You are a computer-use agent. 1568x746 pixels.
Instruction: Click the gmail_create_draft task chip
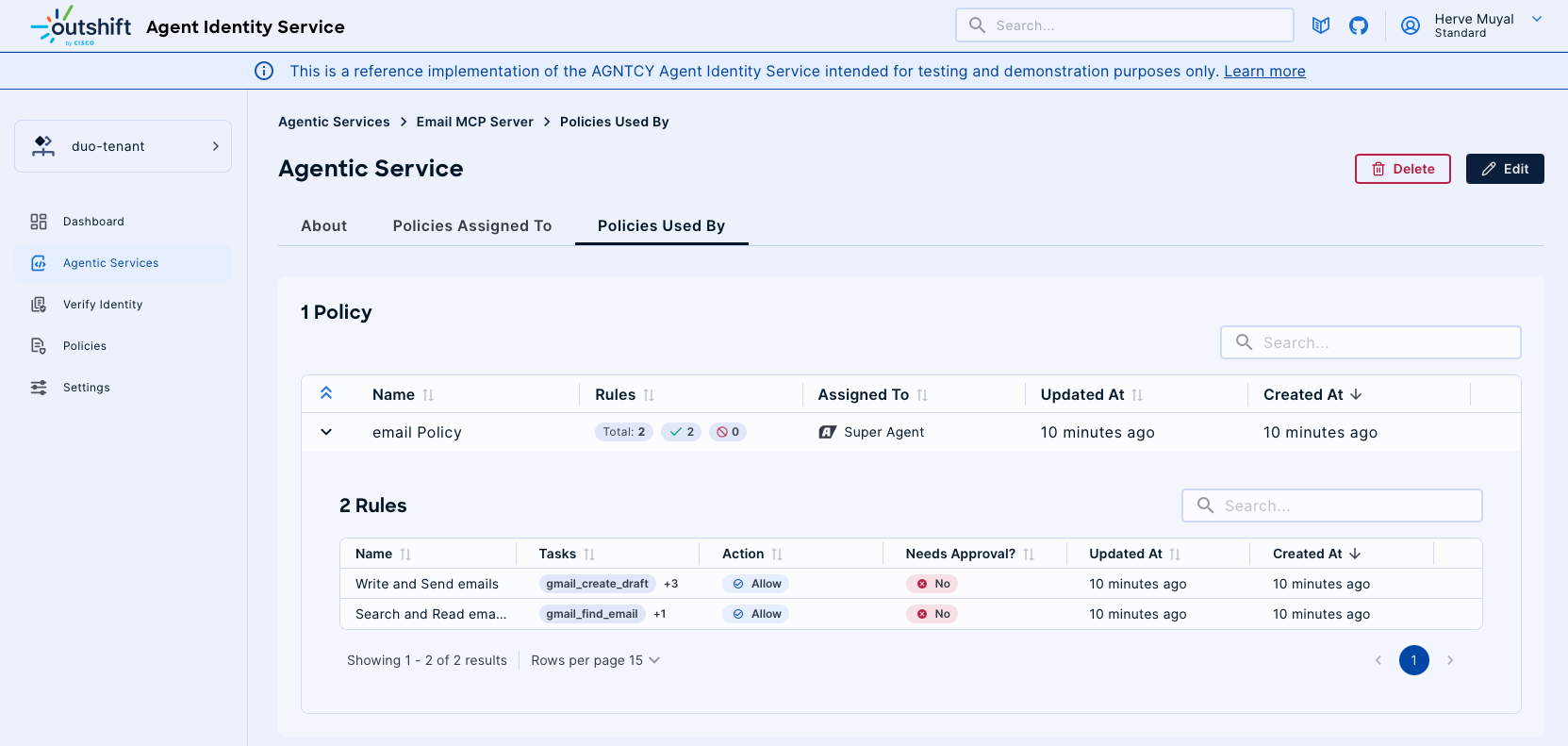597,584
